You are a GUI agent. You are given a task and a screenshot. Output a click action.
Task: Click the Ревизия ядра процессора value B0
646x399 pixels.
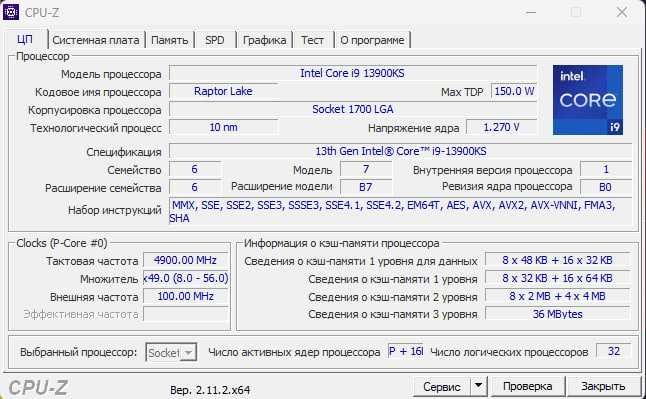point(606,187)
